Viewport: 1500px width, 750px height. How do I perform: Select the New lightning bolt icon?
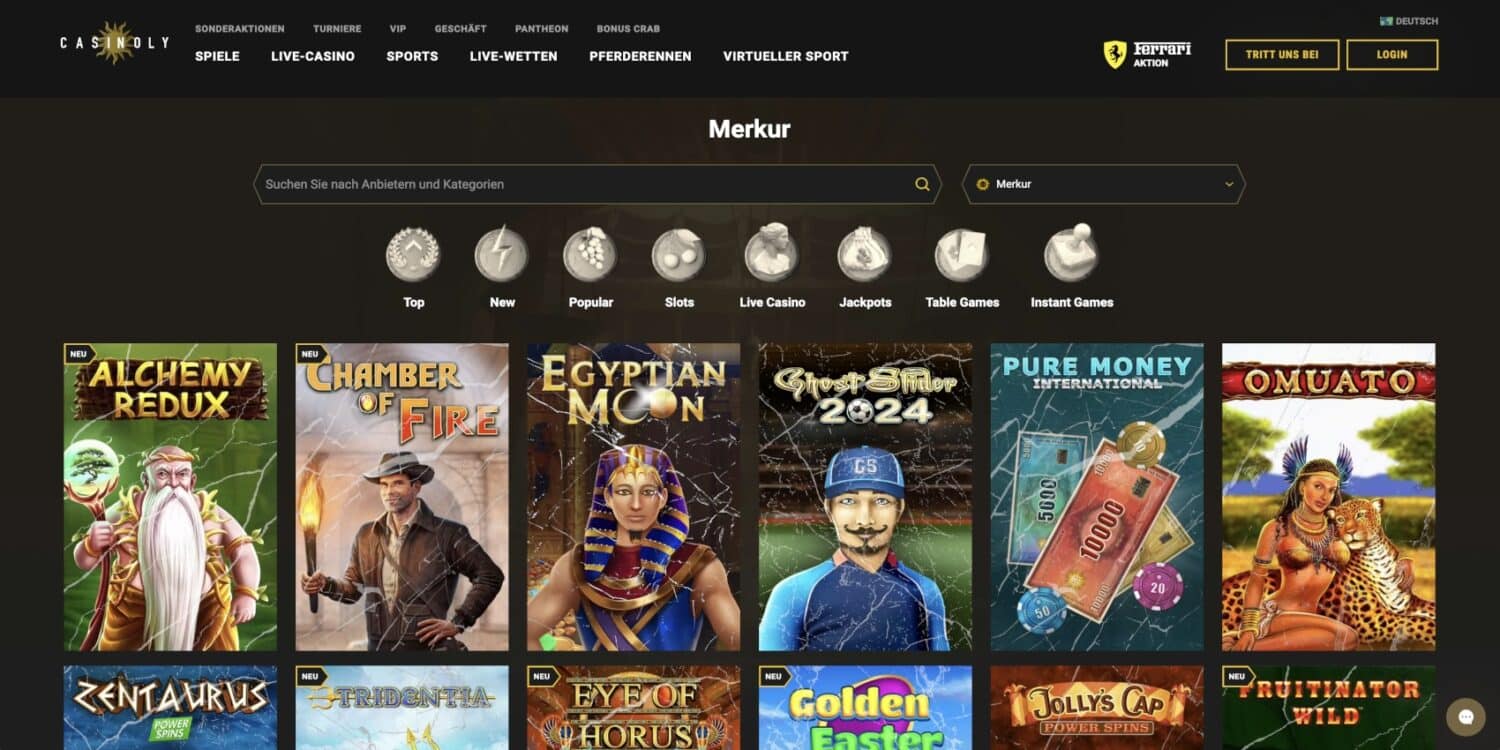click(502, 255)
